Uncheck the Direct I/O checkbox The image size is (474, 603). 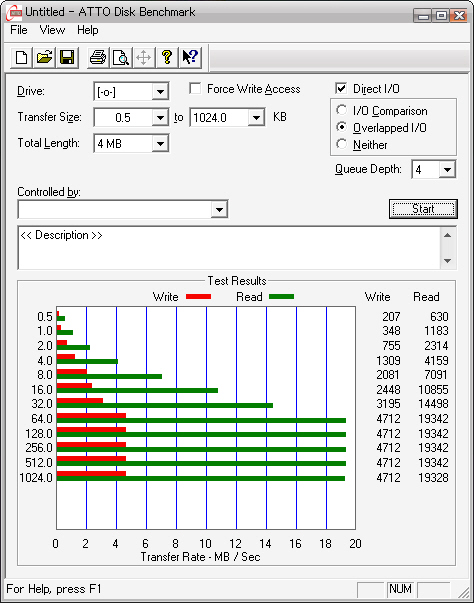pyautogui.click(x=341, y=88)
